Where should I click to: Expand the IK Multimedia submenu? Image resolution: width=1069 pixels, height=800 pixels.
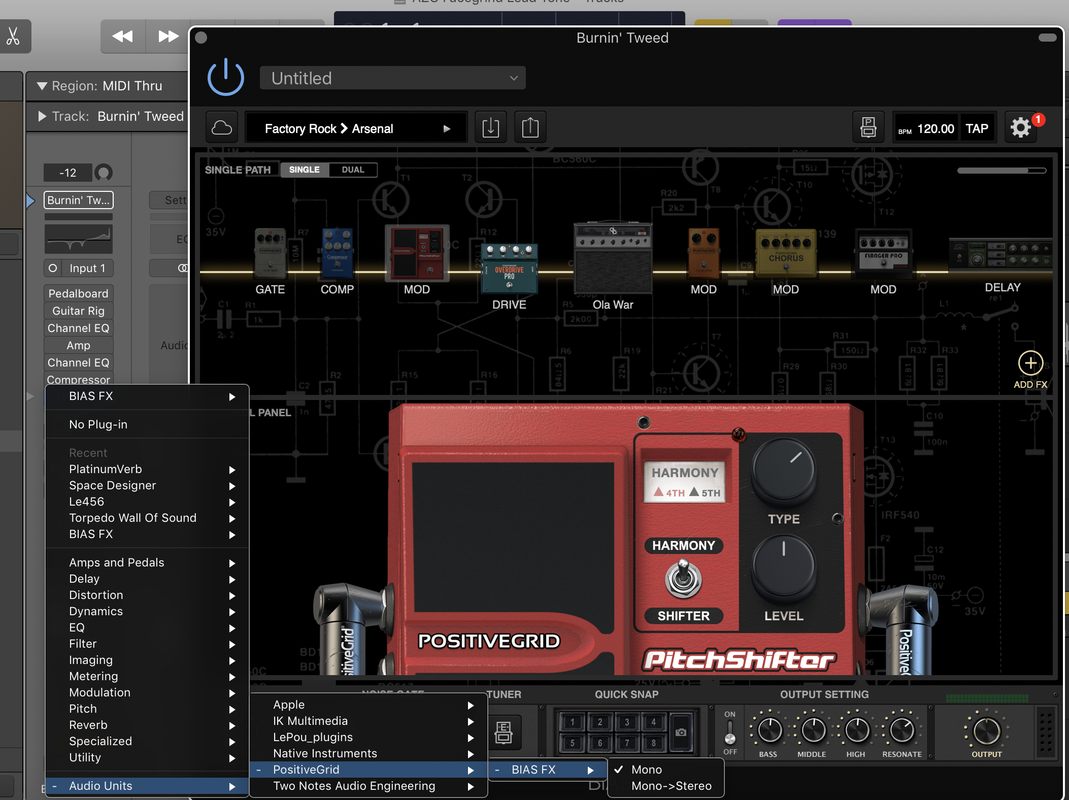[x=368, y=721]
